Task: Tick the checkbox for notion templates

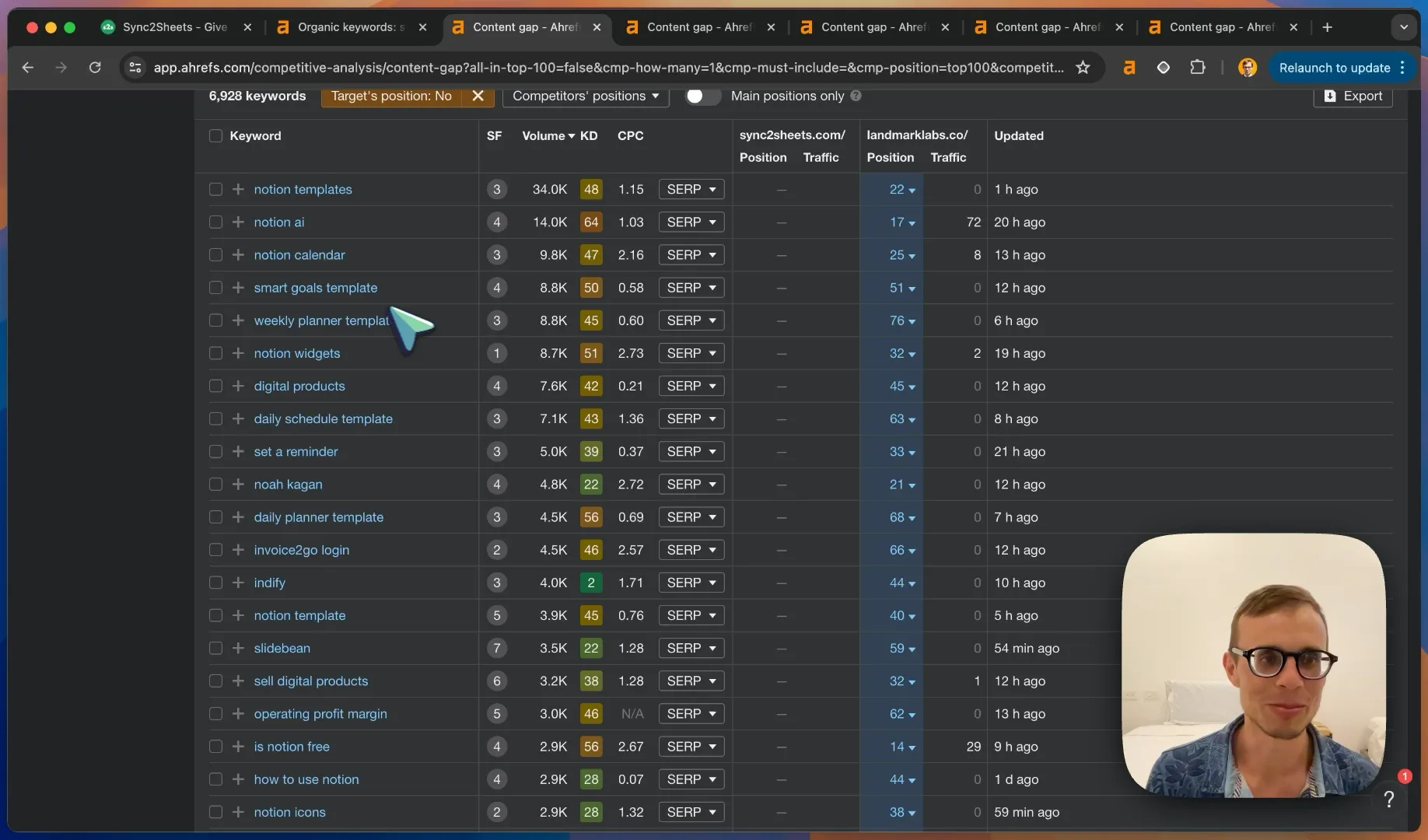Action: [x=215, y=190]
